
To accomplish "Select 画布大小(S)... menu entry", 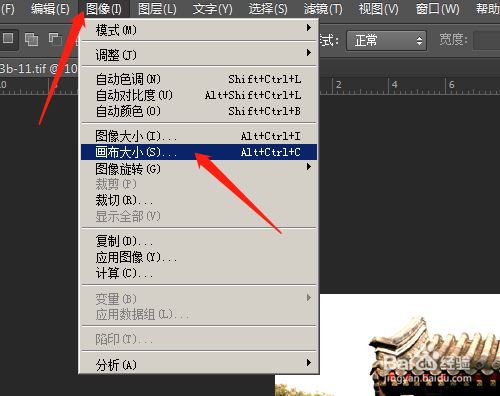I will coord(199,152).
